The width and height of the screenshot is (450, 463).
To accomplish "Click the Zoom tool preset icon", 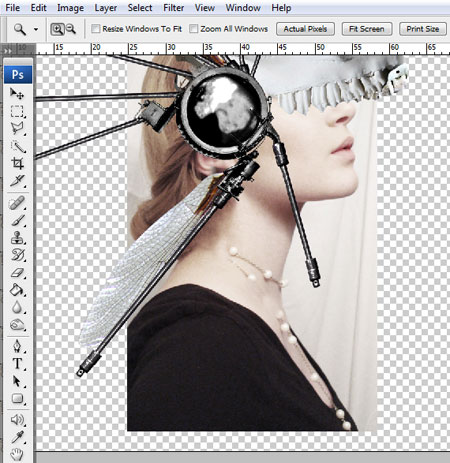I will 20,29.
